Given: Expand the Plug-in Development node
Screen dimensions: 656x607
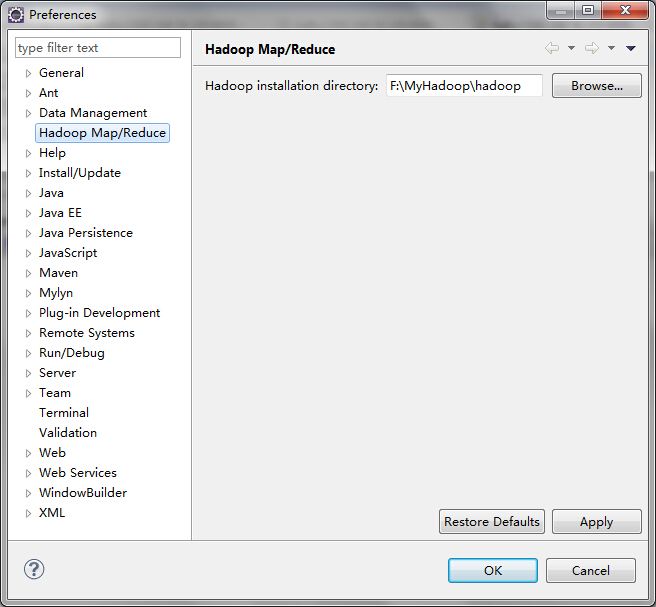Looking at the screenshot, I should (x=28, y=313).
